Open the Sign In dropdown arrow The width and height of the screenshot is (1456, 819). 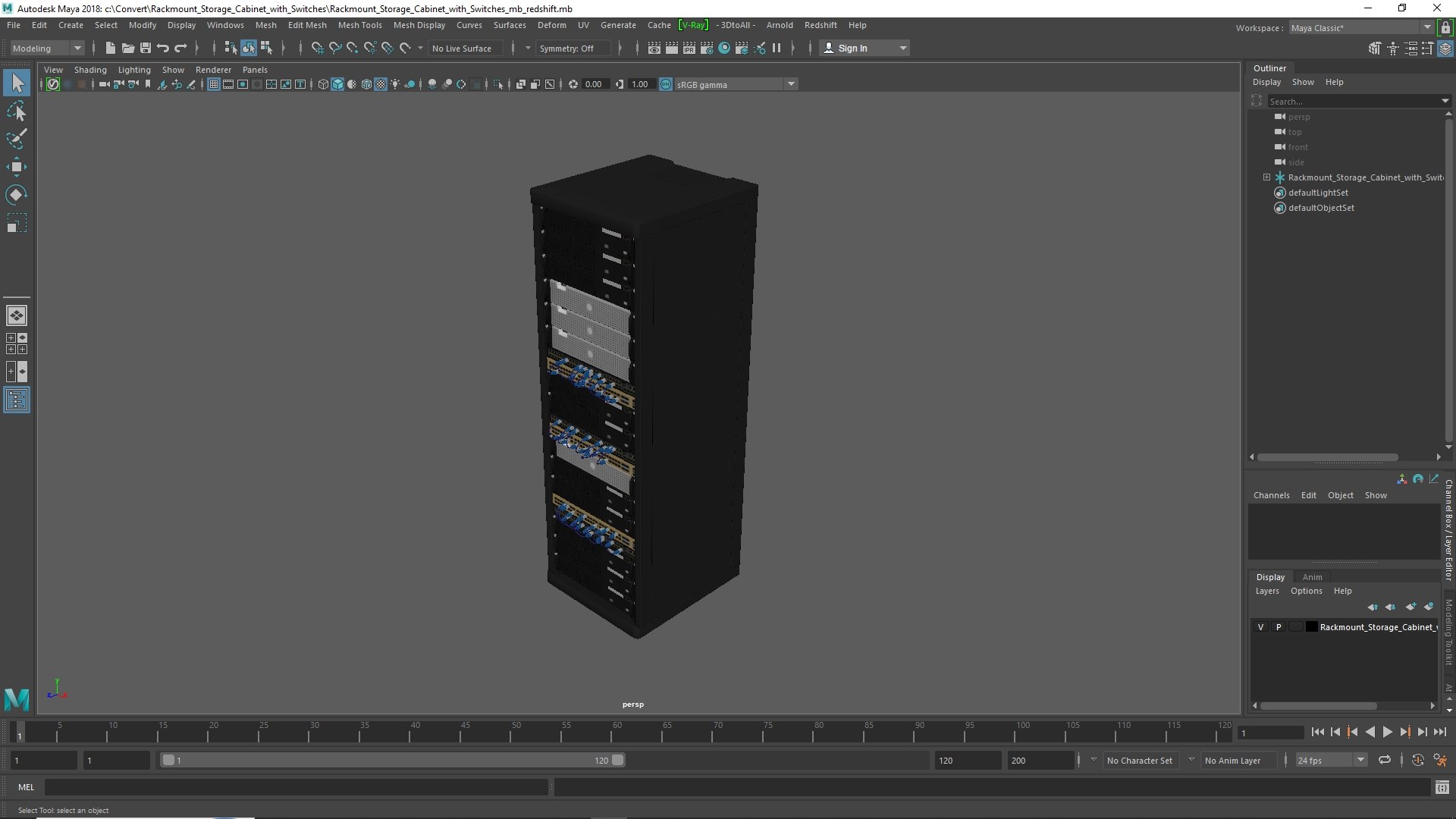coord(902,48)
